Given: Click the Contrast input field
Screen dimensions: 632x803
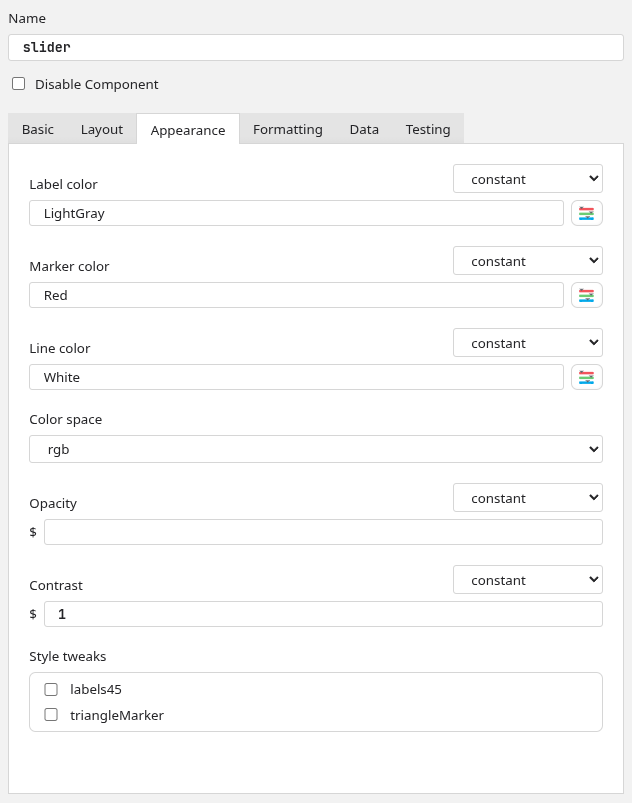Looking at the screenshot, I should [x=323, y=614].
